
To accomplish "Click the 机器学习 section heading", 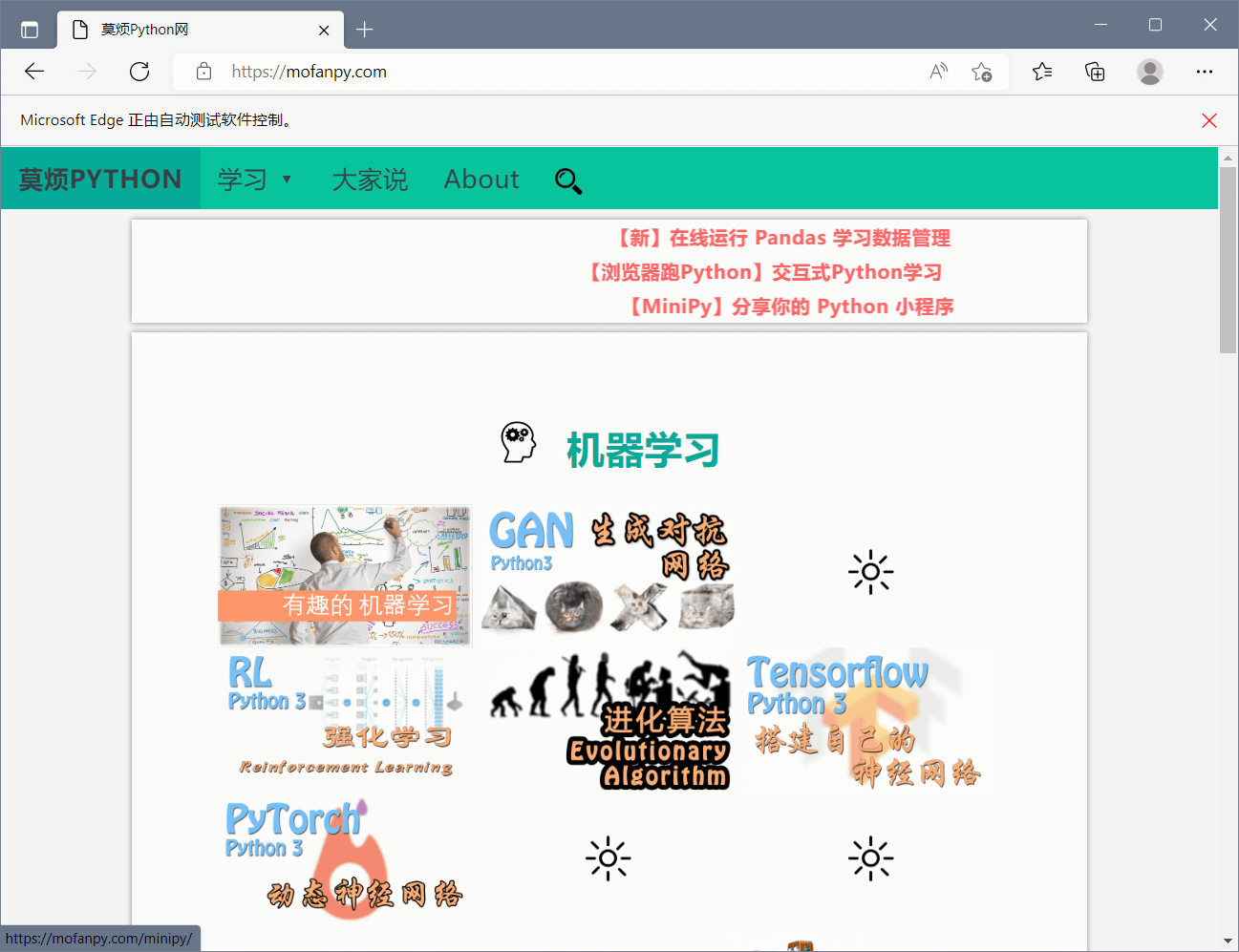I will (643, 450).
